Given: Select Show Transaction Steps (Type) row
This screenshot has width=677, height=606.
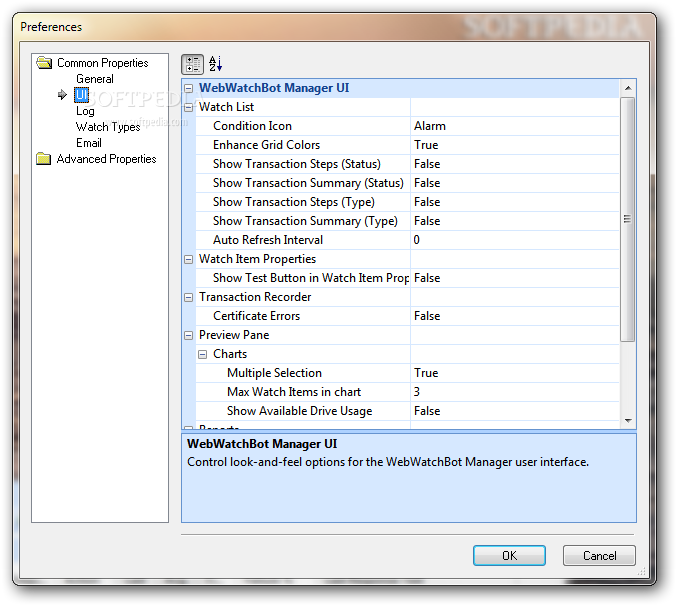Looking at the screenshot, I should [407, 202].
